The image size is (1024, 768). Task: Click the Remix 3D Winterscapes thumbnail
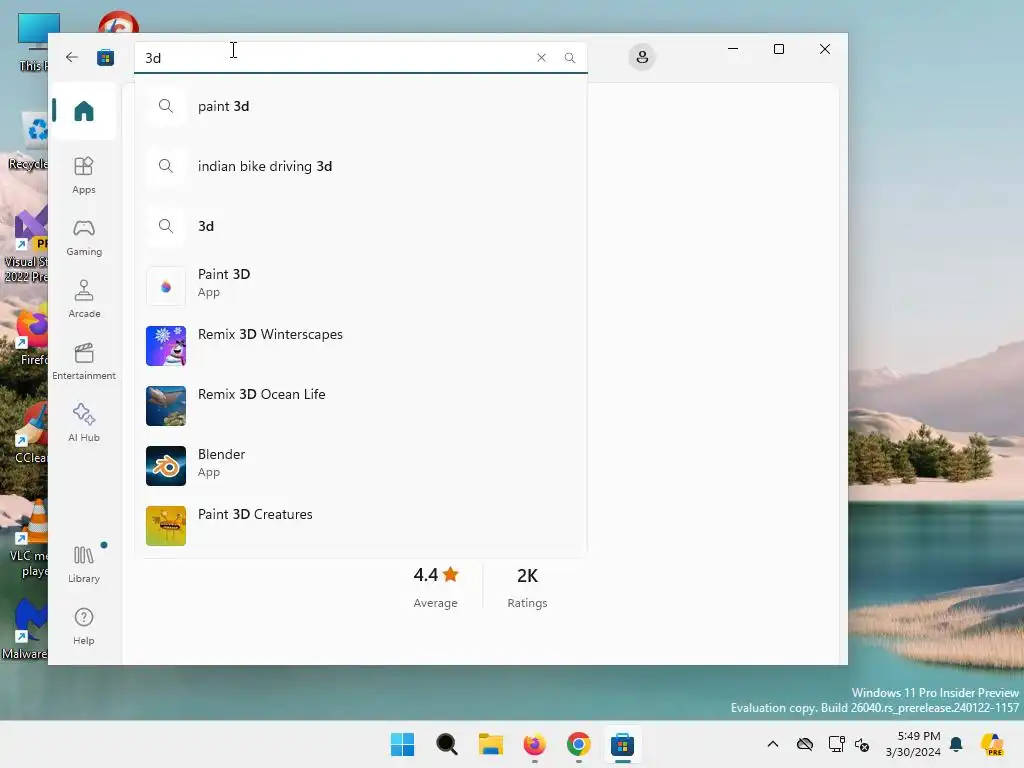[166, 346]
